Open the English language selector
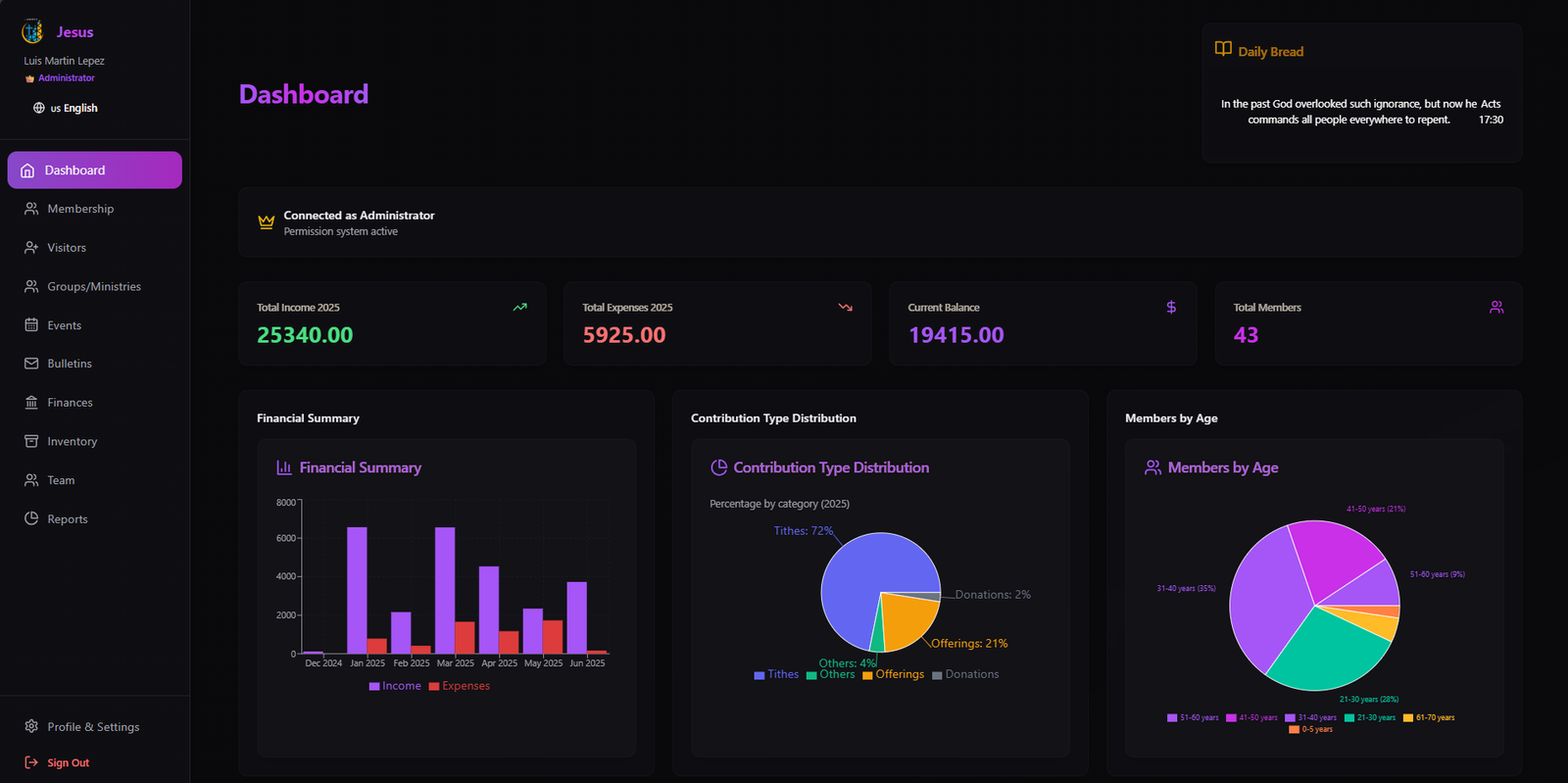The image size is (1568, 783). point(73,108)
